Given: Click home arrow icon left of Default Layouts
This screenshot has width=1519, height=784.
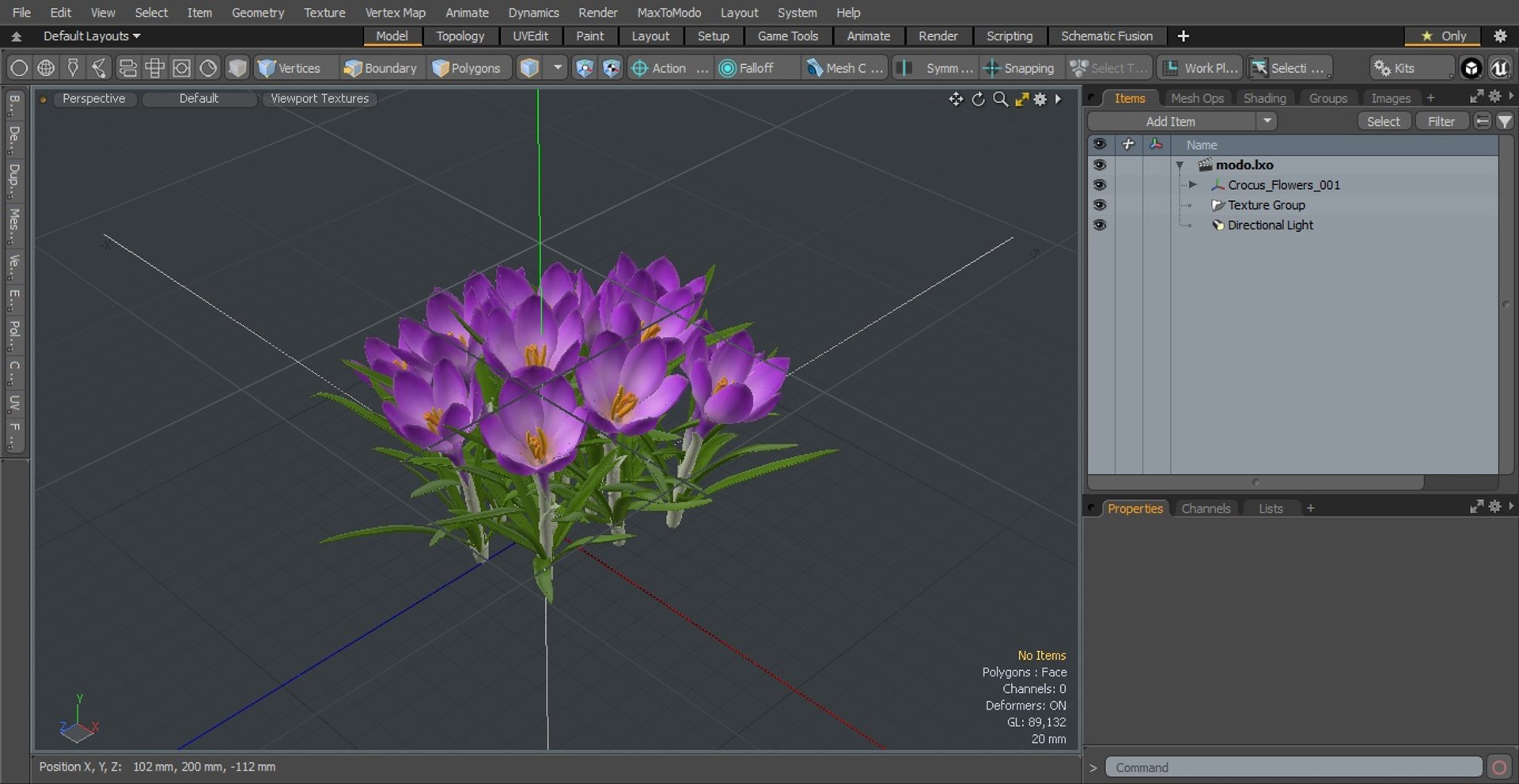Looking at the screenshot, I should tap(16, 36).
